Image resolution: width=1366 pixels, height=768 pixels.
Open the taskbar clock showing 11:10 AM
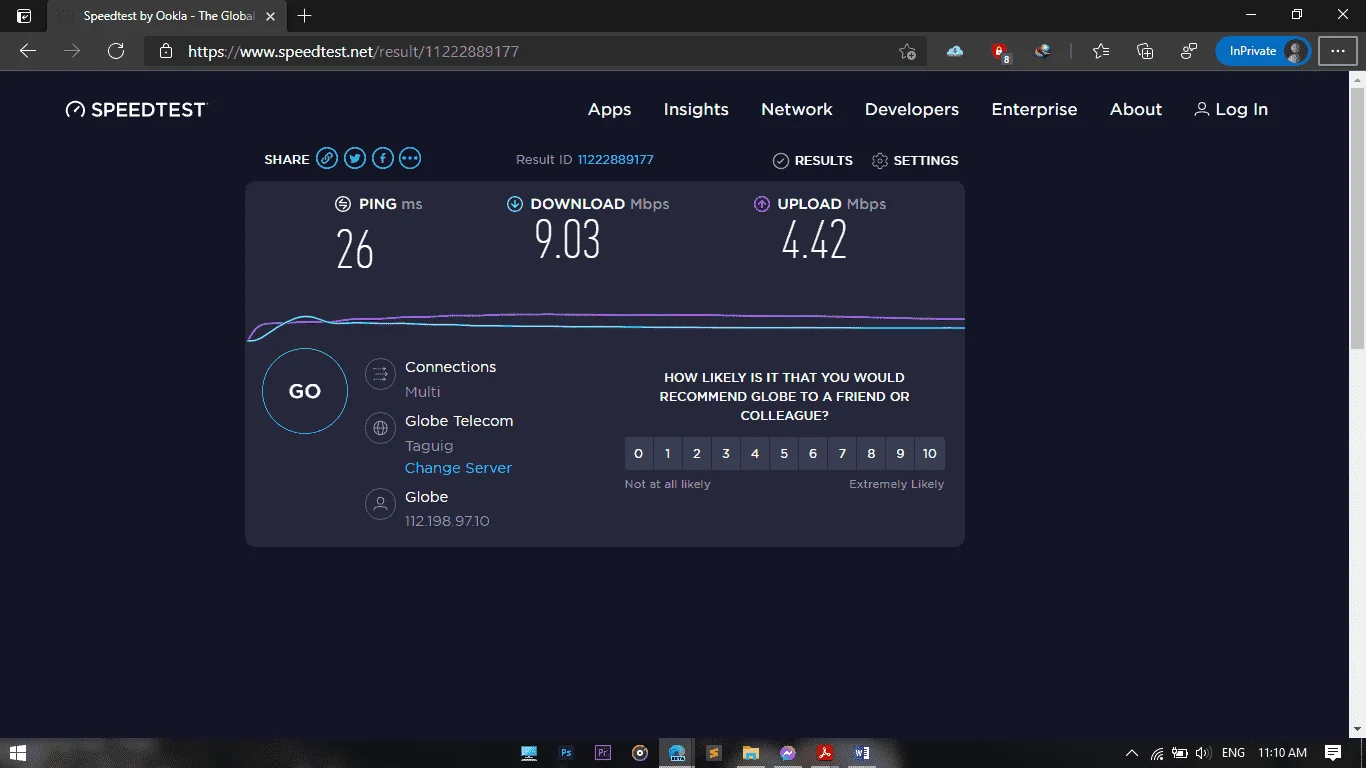(x=1283, y=753)
